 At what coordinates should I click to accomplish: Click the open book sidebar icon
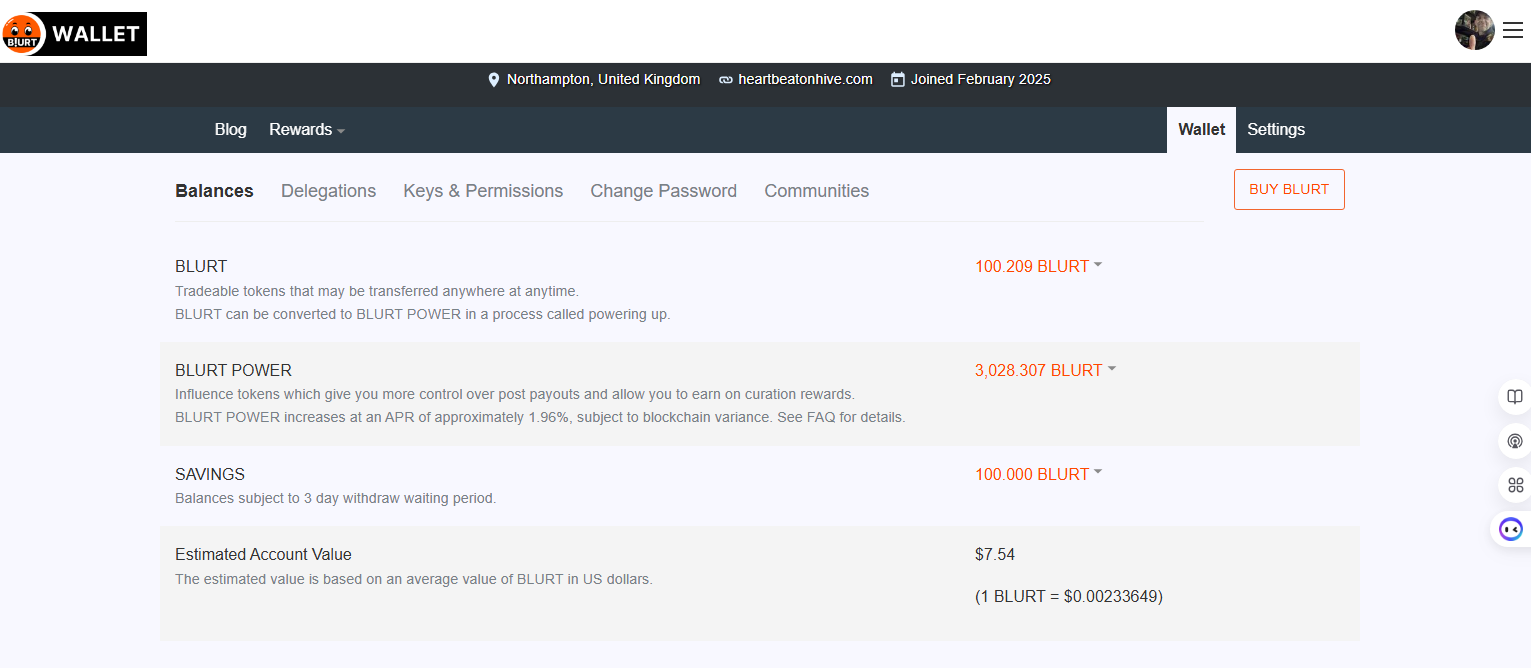point(1515,397)
